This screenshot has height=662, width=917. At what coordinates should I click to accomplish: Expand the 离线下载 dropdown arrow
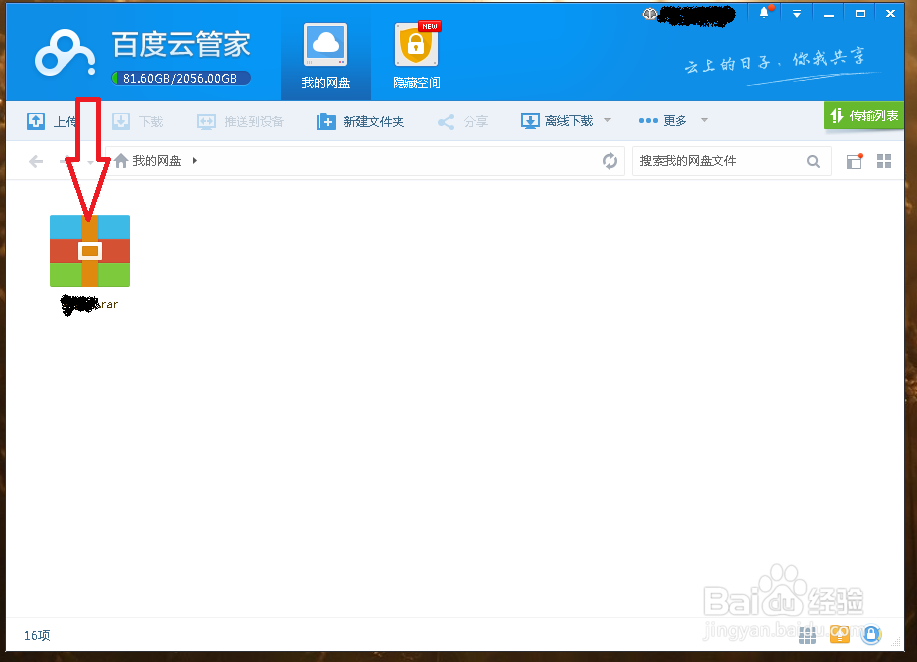607,120
